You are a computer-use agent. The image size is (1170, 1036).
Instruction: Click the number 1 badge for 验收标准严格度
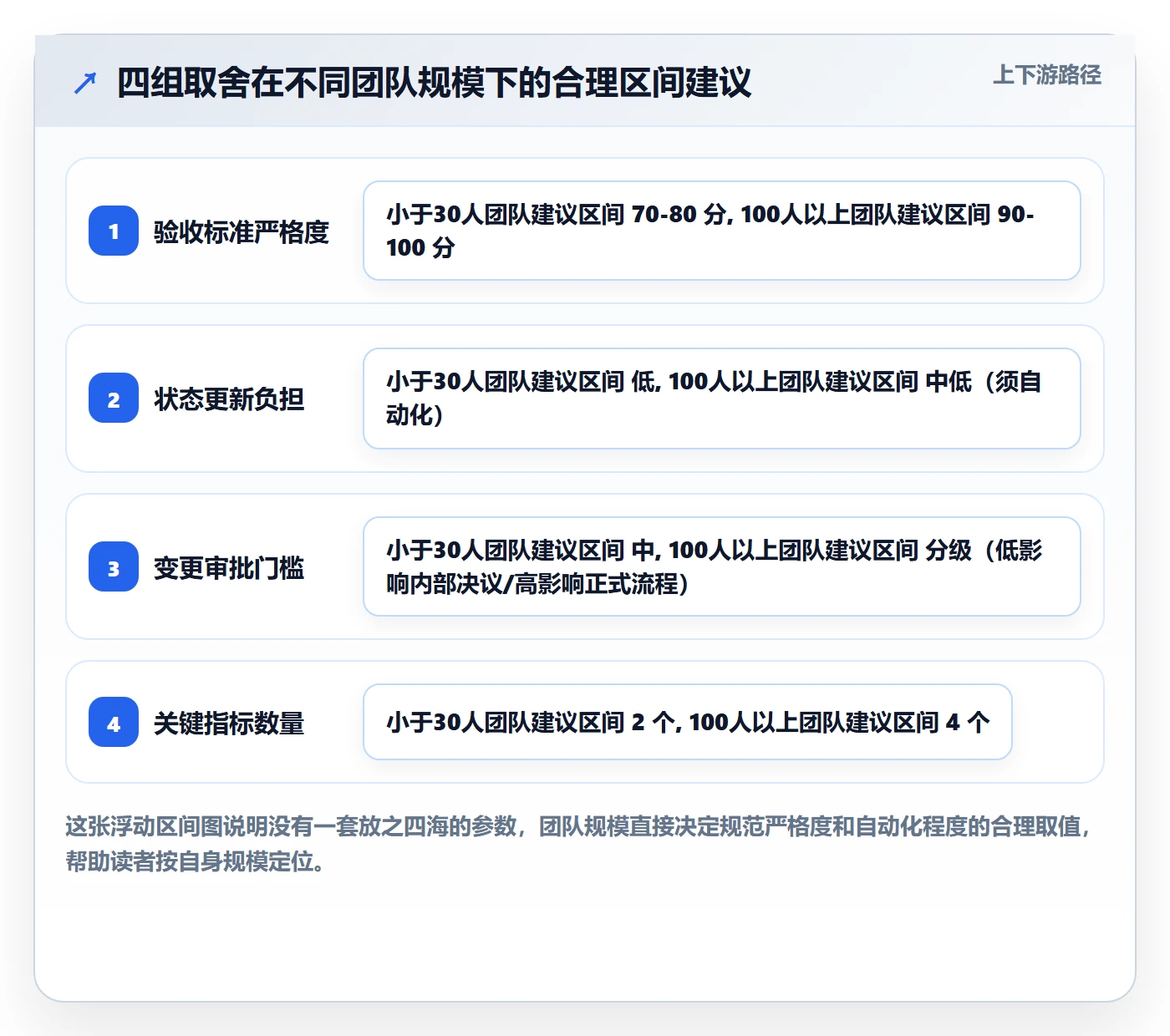(114, 231)
